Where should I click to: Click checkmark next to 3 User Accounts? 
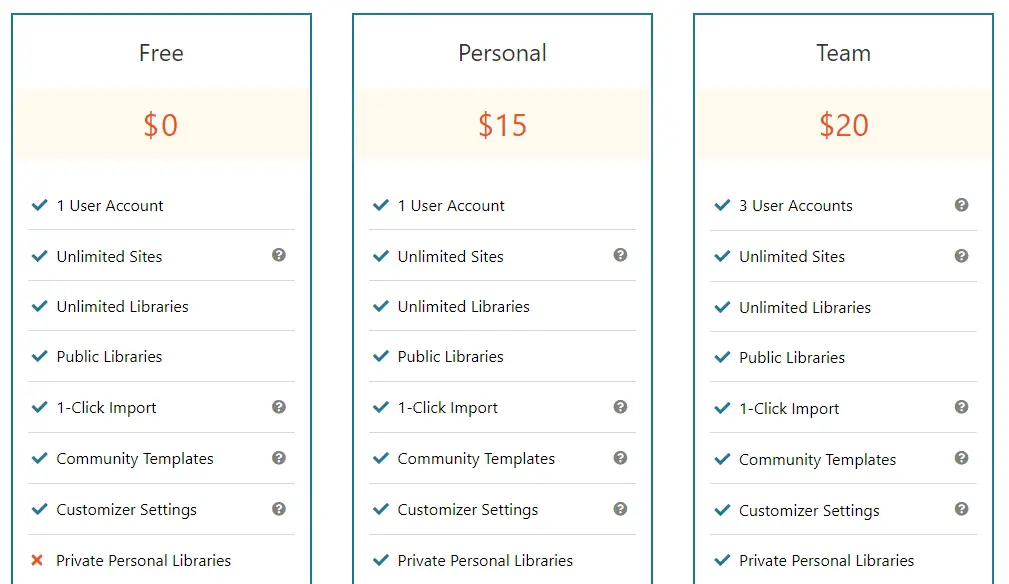722,205
